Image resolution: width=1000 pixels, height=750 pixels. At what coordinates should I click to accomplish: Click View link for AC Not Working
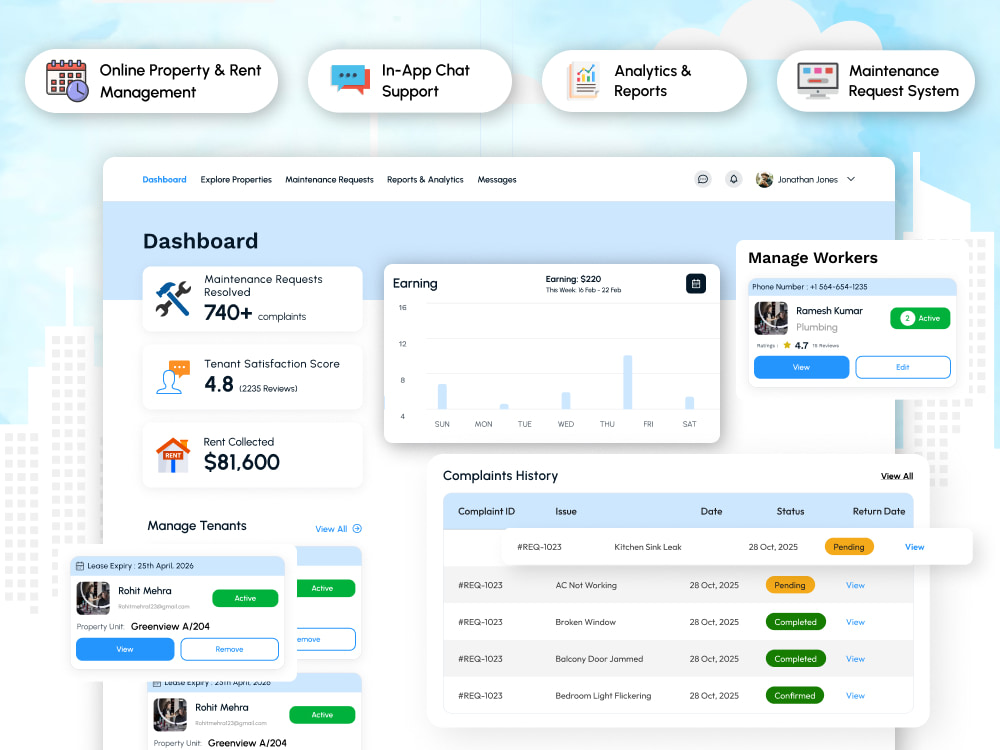tap(855, 585)
